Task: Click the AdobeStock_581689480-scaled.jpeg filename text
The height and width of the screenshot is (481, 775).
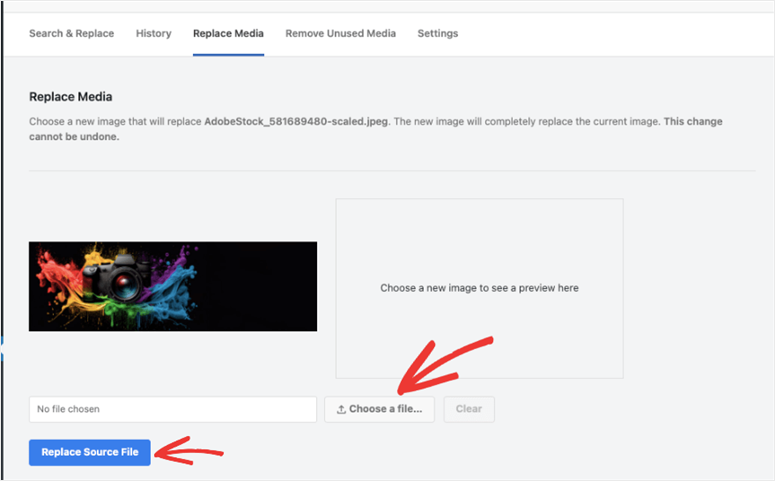Action: click(297, 122)
